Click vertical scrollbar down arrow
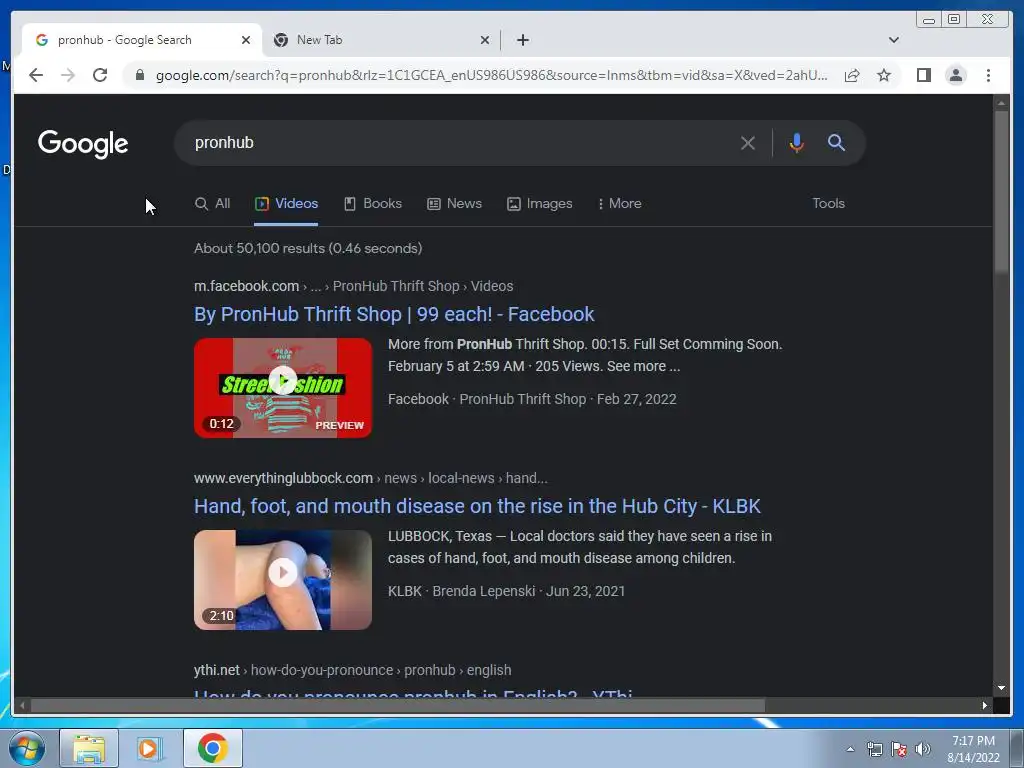 tap(1001, 688)
